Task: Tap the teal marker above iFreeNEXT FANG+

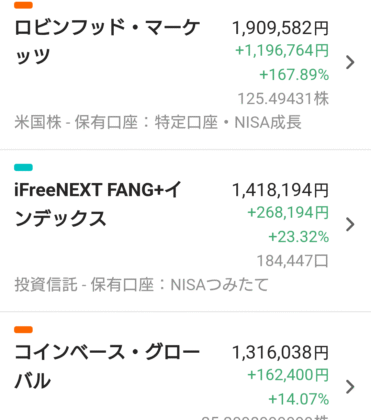Action: point(23,167)
